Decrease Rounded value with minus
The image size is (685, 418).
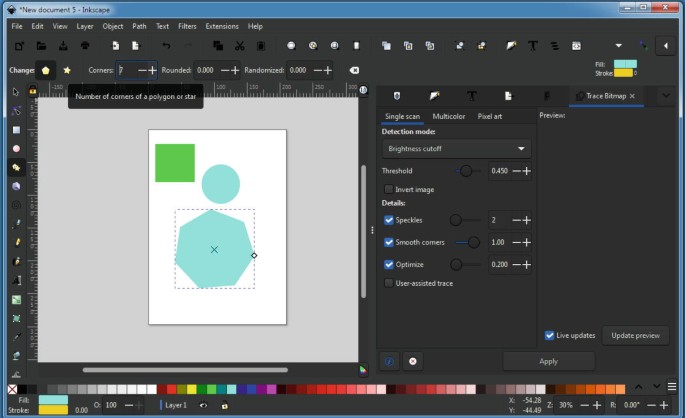coord(225,70)
